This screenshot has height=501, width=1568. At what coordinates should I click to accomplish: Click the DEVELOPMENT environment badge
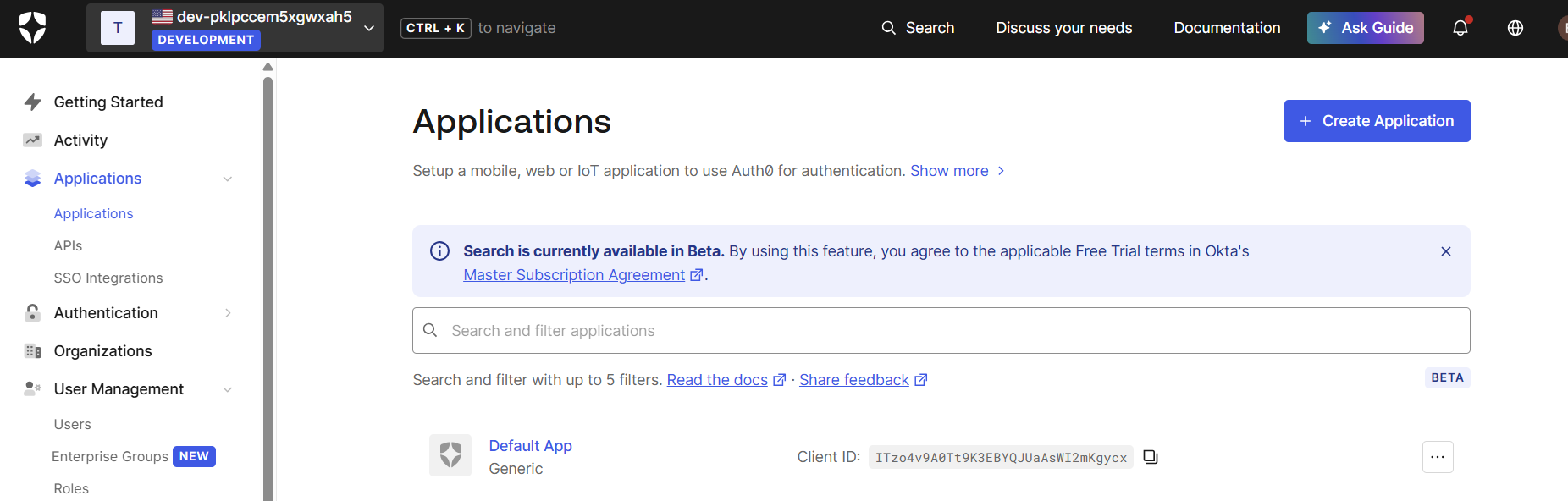[x=206, y=40]
